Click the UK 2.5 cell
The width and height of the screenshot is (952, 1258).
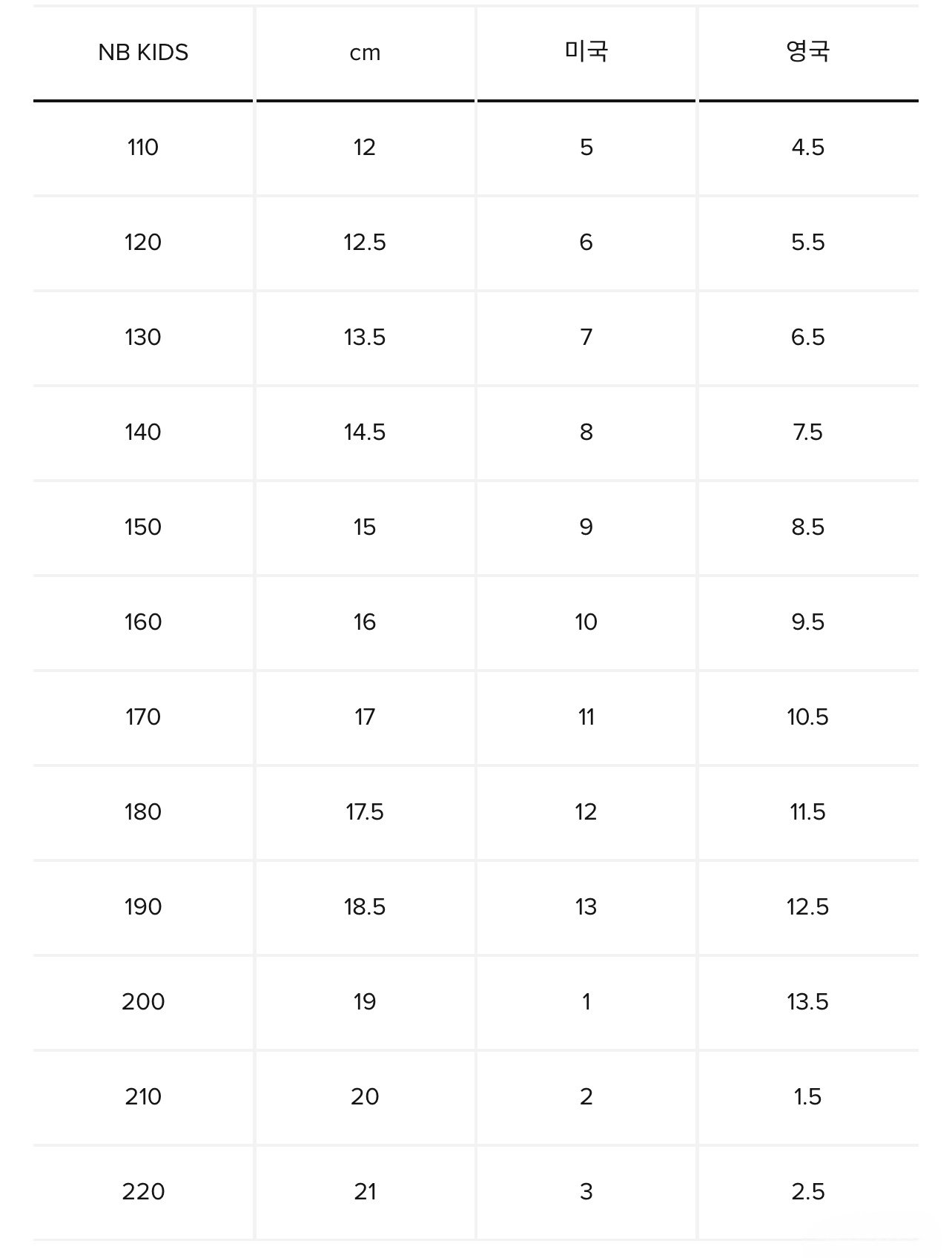click(808, 1192)
